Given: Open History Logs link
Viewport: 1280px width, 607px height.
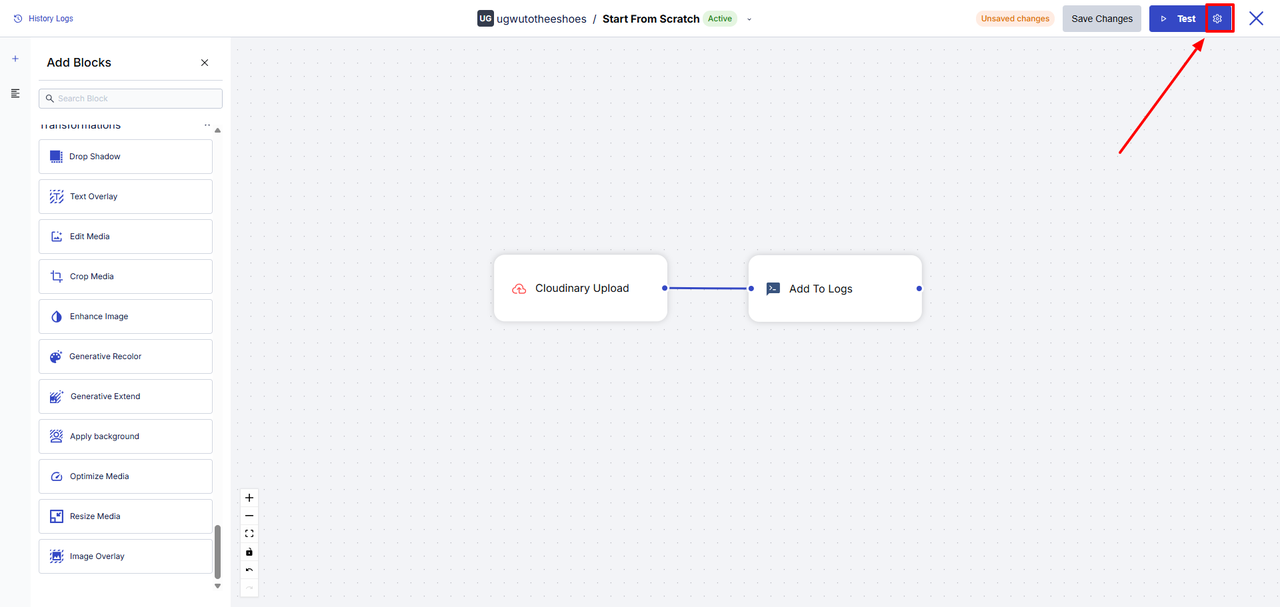Looking at the screenshot, I should pos(43,19).
